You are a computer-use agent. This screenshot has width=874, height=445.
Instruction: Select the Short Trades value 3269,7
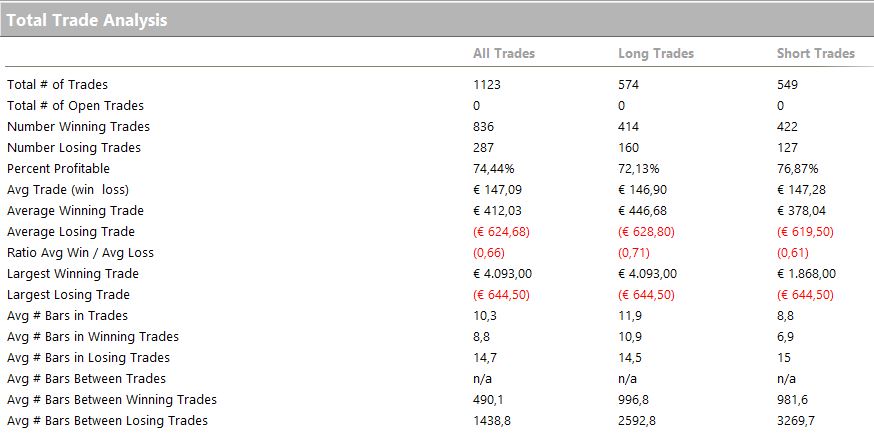795,420
